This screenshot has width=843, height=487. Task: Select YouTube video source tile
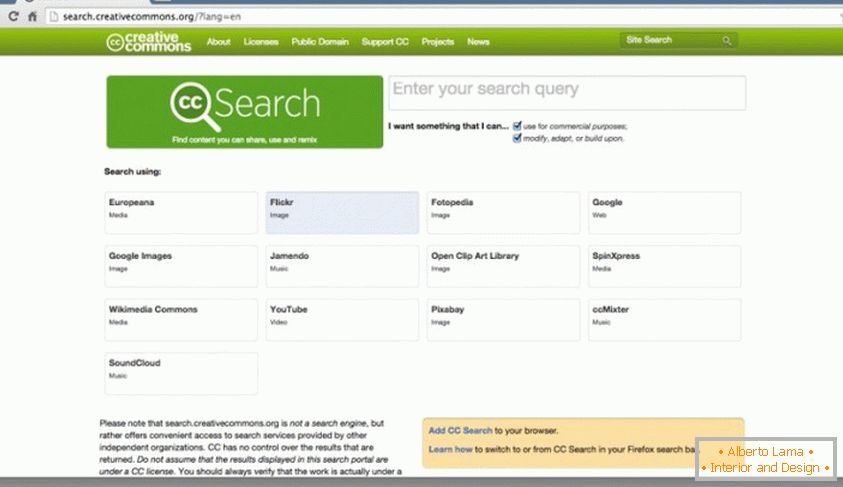(x=342, y=320)
